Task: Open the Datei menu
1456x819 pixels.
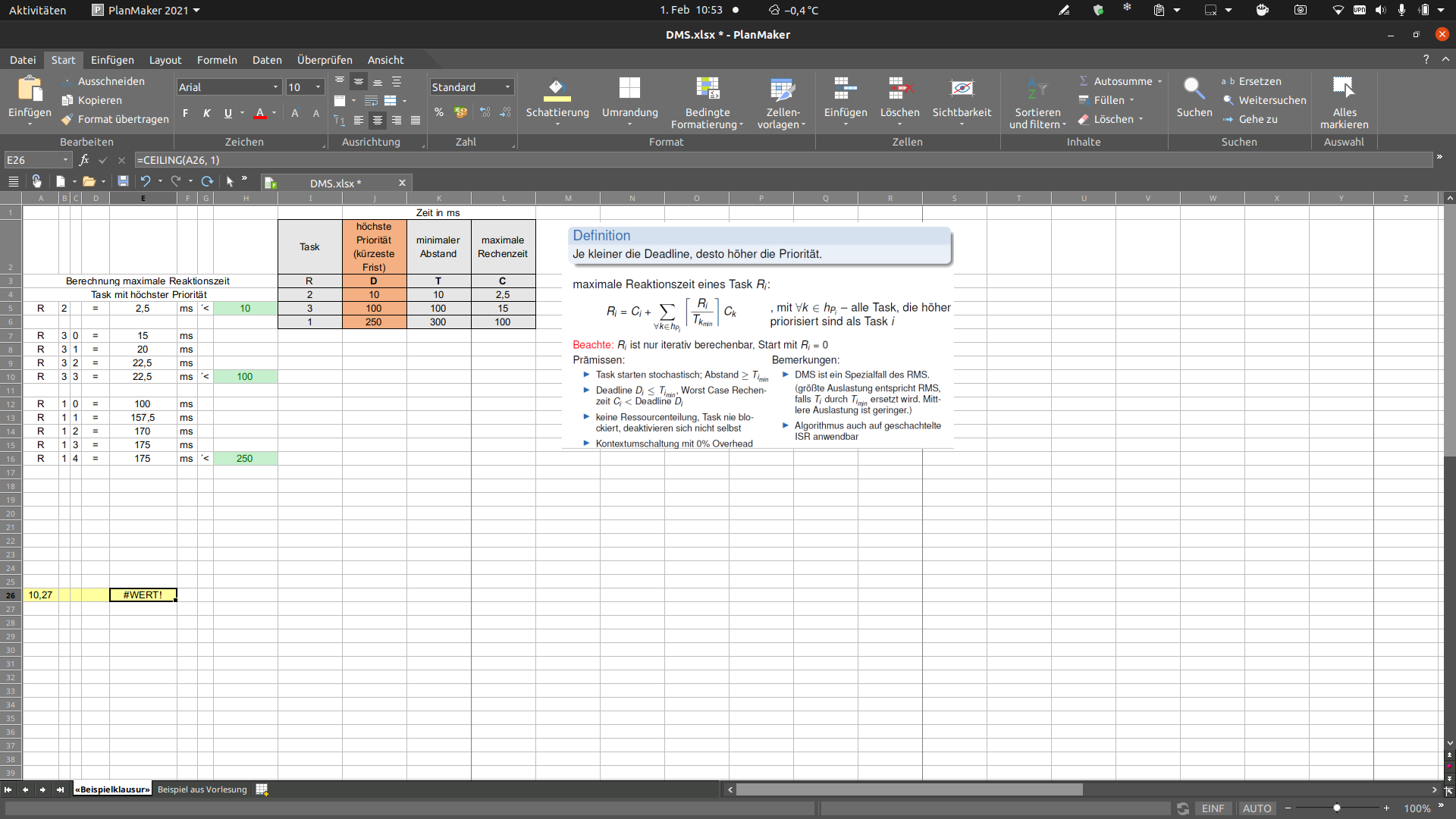Action: pos(22,60)
